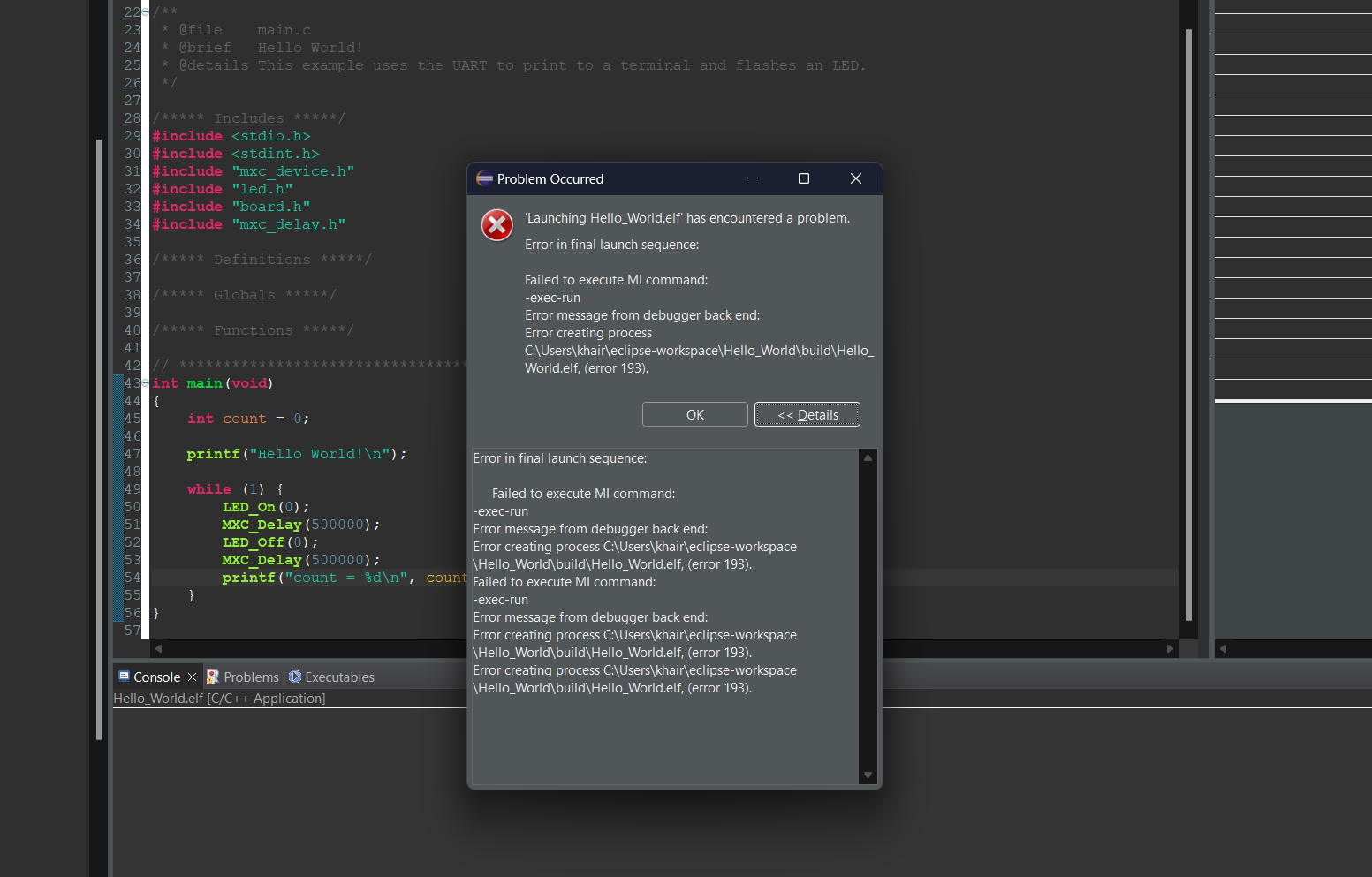The width and height of the screenshot is (1372, 877).
Task: Click inside the error details text box
Action: (663, 733)
